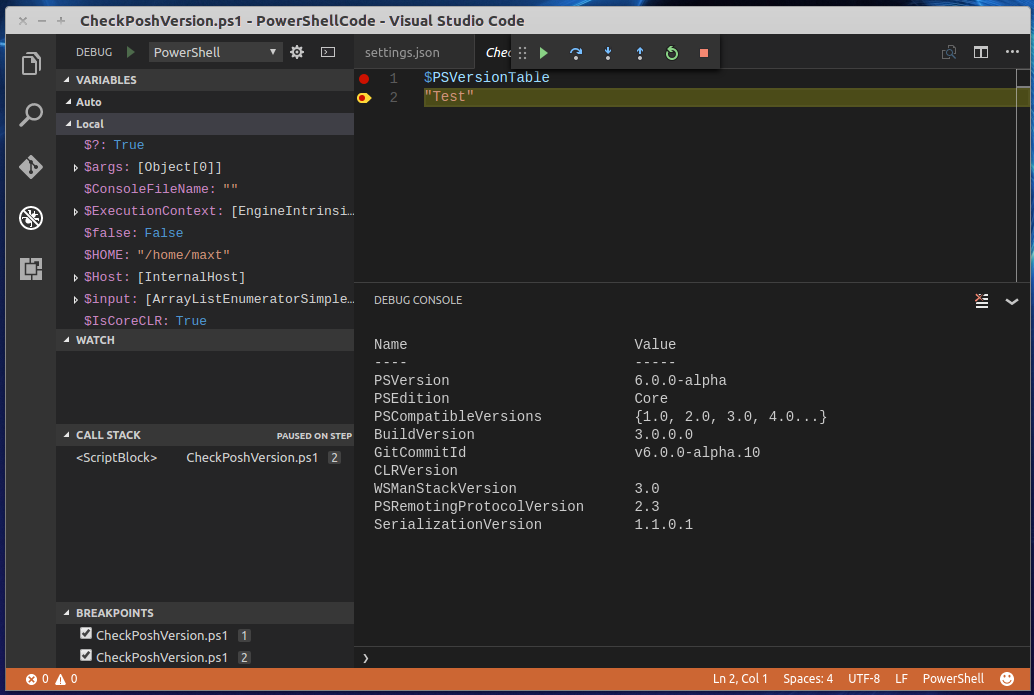
Task: Click Ln 2, Col 1 in status bar
Action: click(x=740, y=679)
